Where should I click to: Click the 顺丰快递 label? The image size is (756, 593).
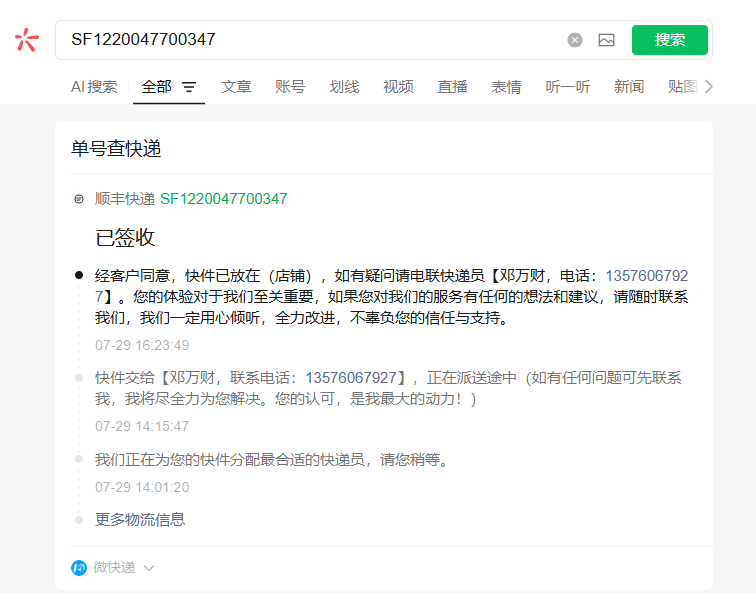(124, 199)
